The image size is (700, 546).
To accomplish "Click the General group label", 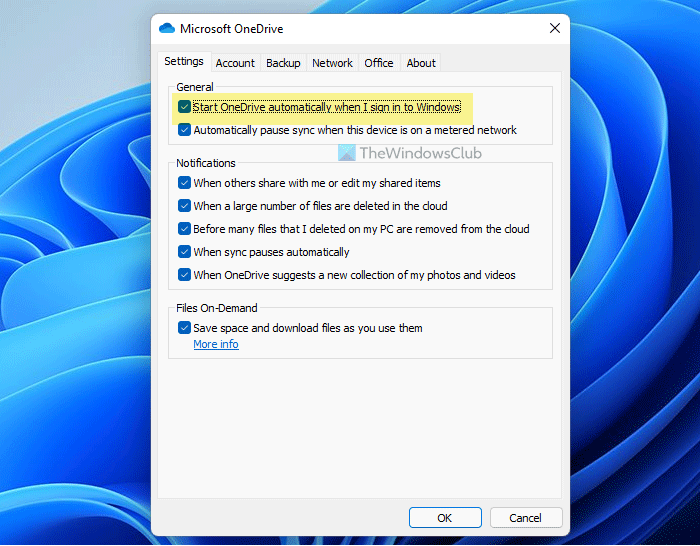I will 195,87.
